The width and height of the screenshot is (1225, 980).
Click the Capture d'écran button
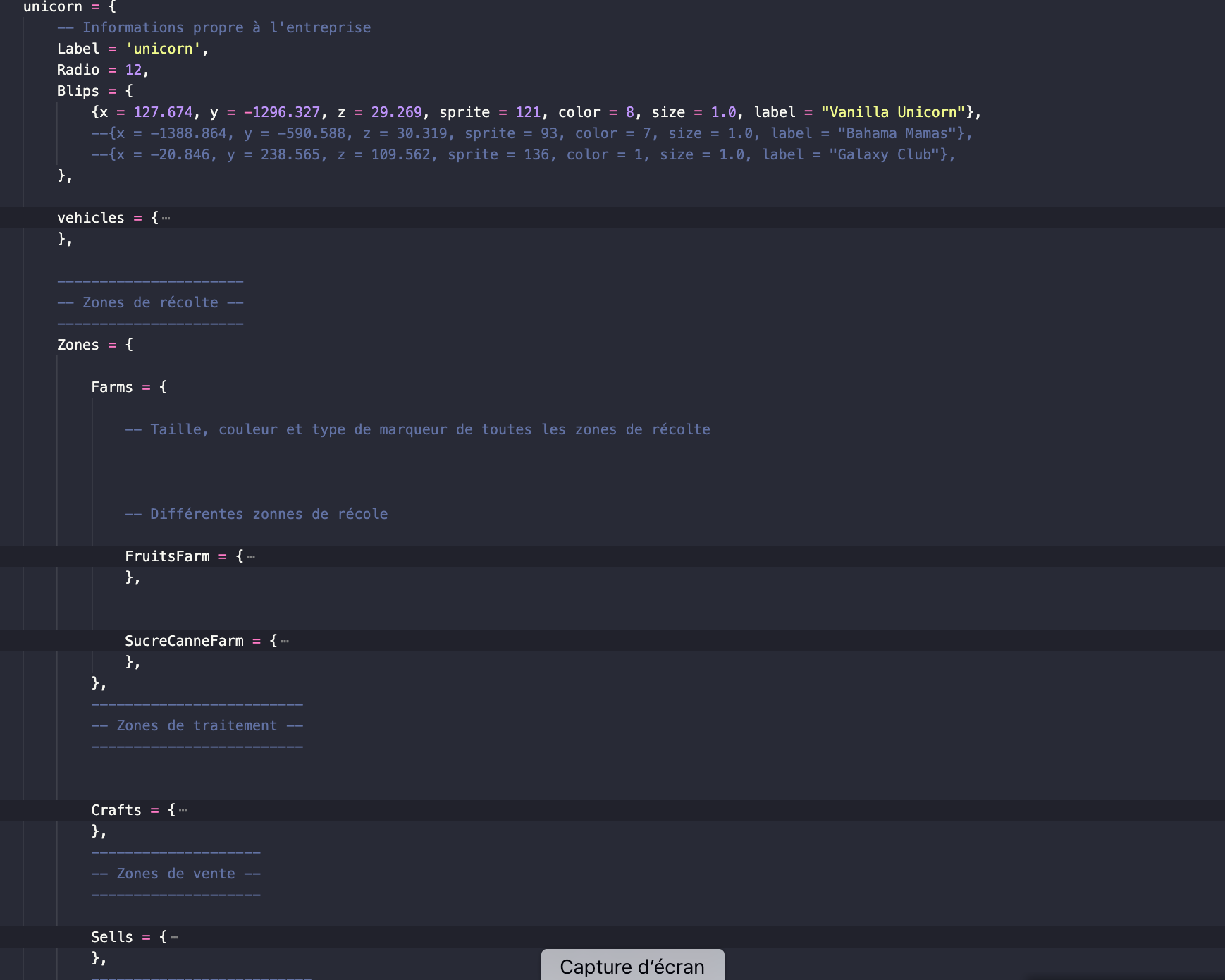[x=632, y=966]
